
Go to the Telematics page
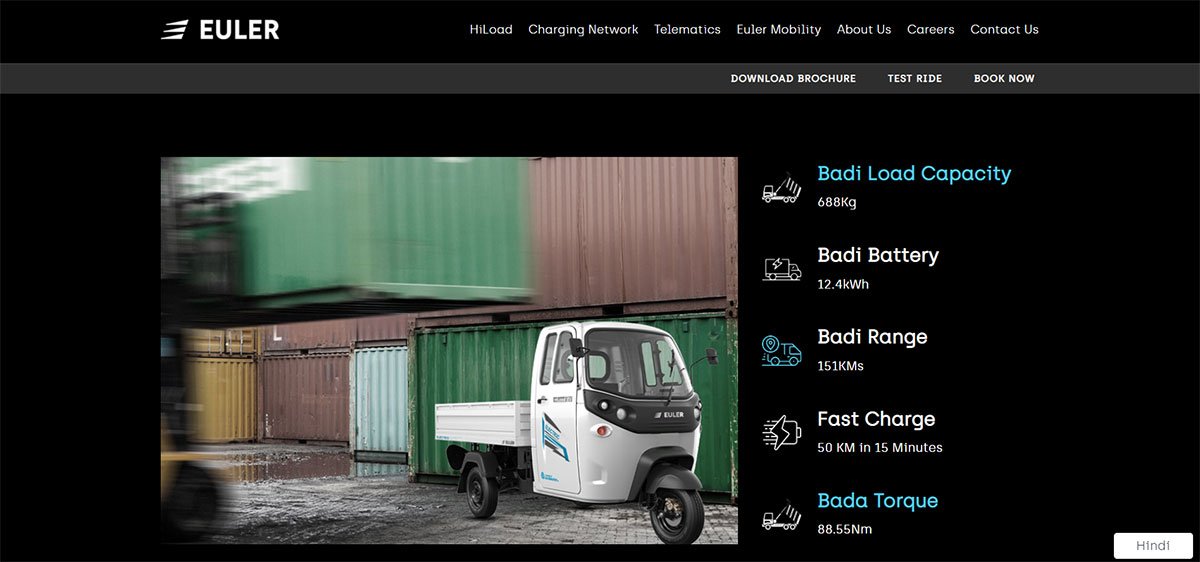pos(687,30)
